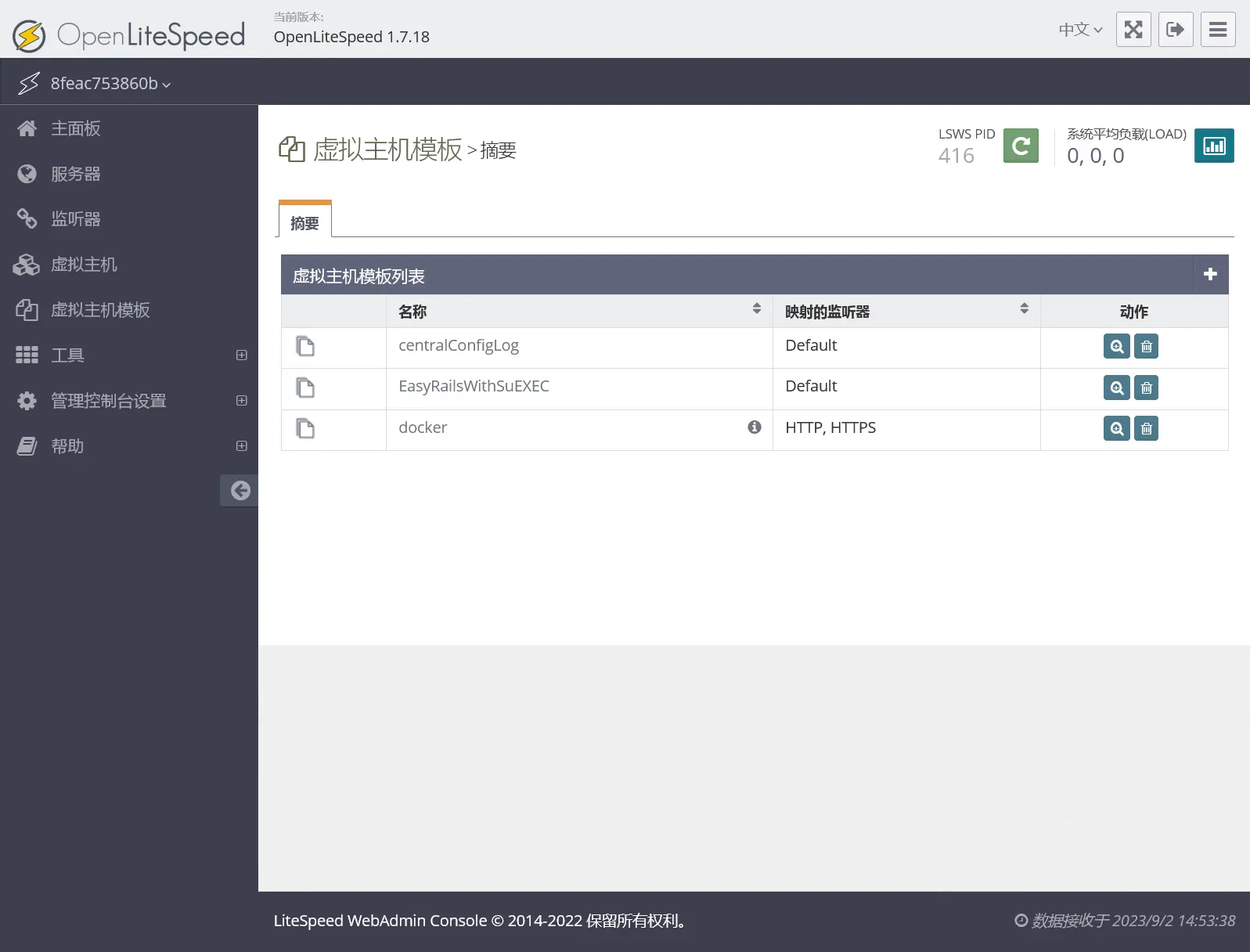View docker template with magnifier icon
Screen dimensions: 1250x952
pyautogui.click(x=1117, y=428)
